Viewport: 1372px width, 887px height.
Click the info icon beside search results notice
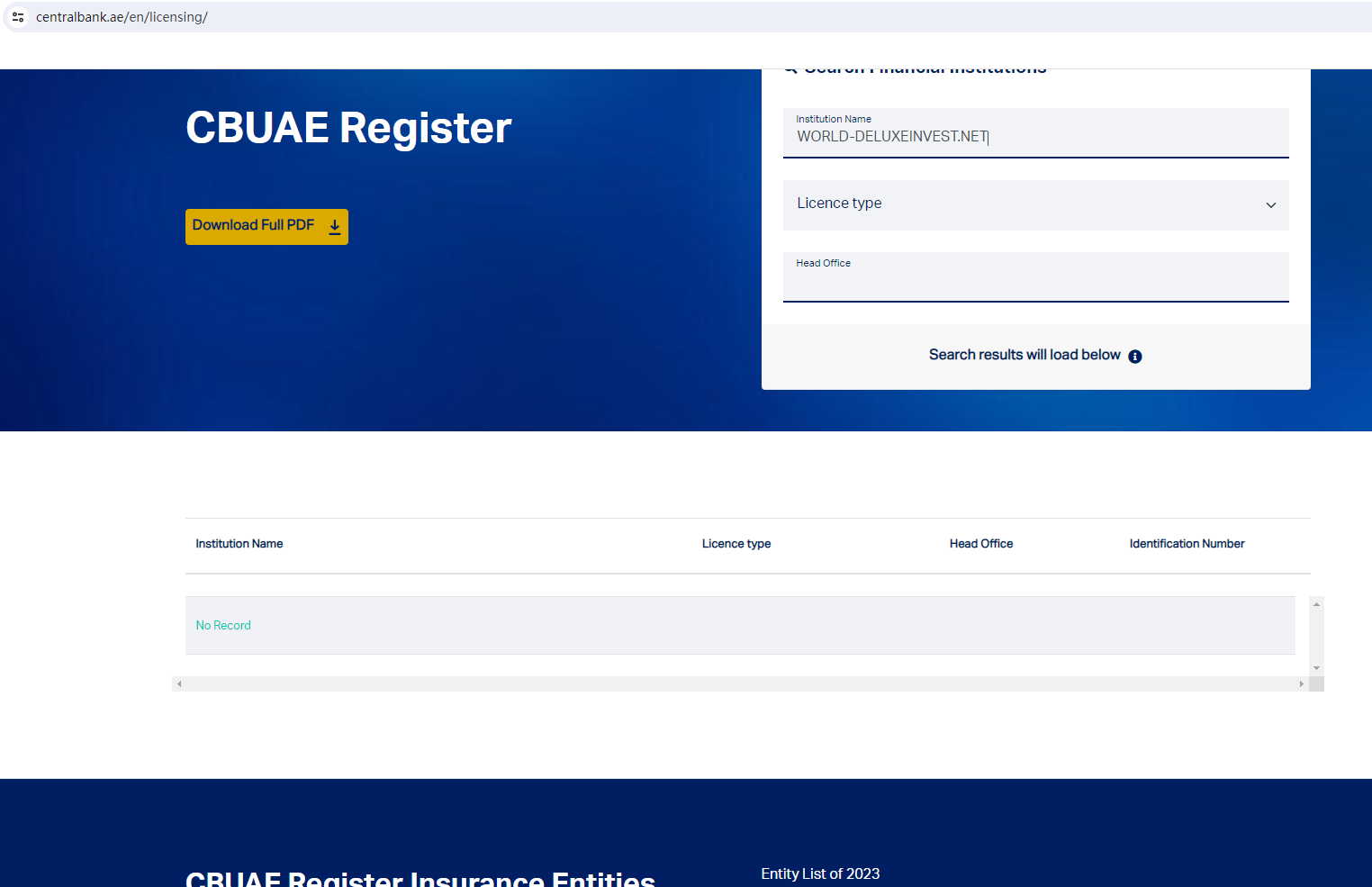(x=1135, y=357)
